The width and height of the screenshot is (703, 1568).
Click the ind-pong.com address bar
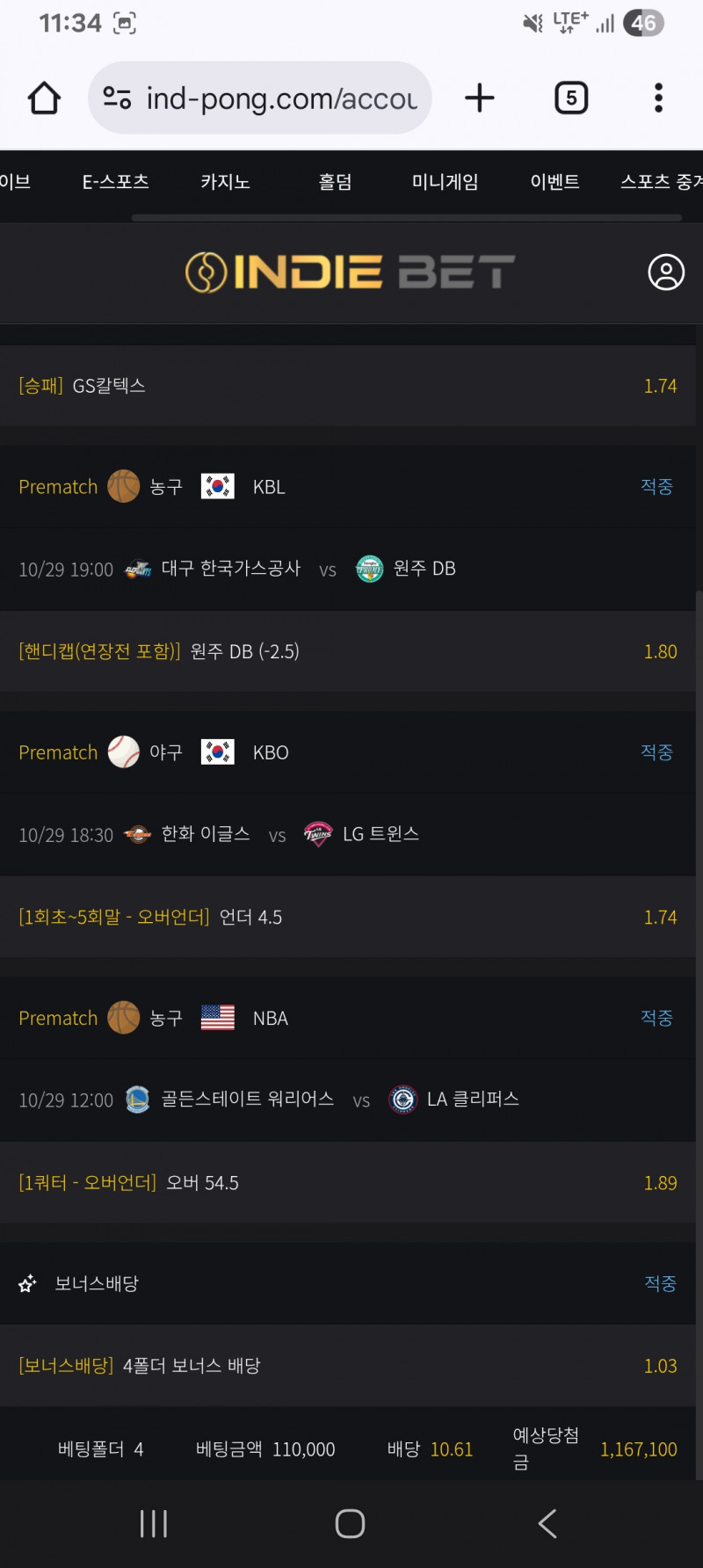coord(281,98)
